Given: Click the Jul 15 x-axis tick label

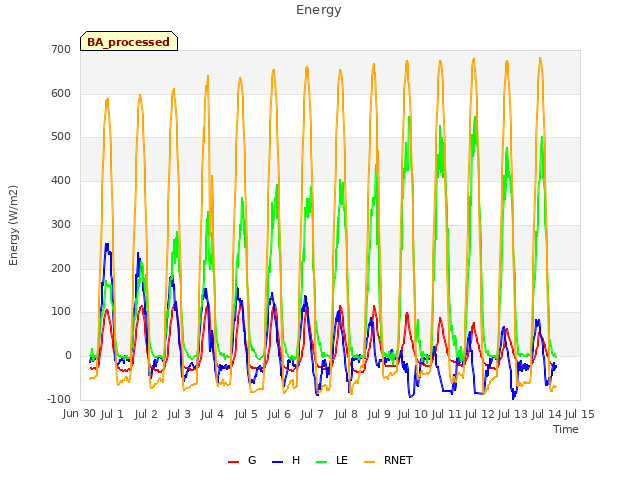Looking at the screenshot, I should [x=580, y=414].
